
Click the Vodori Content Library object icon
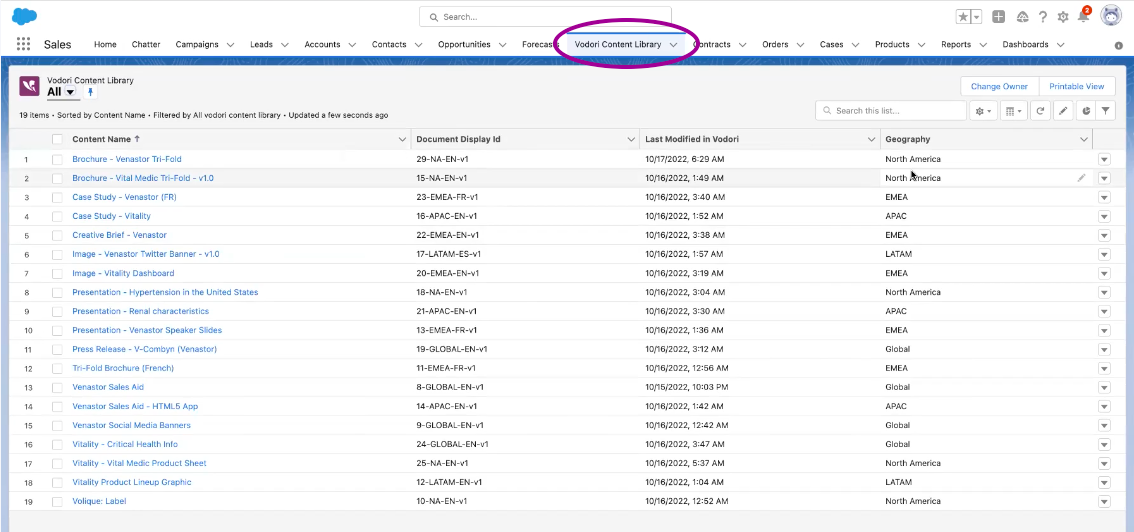pos(30,86)
